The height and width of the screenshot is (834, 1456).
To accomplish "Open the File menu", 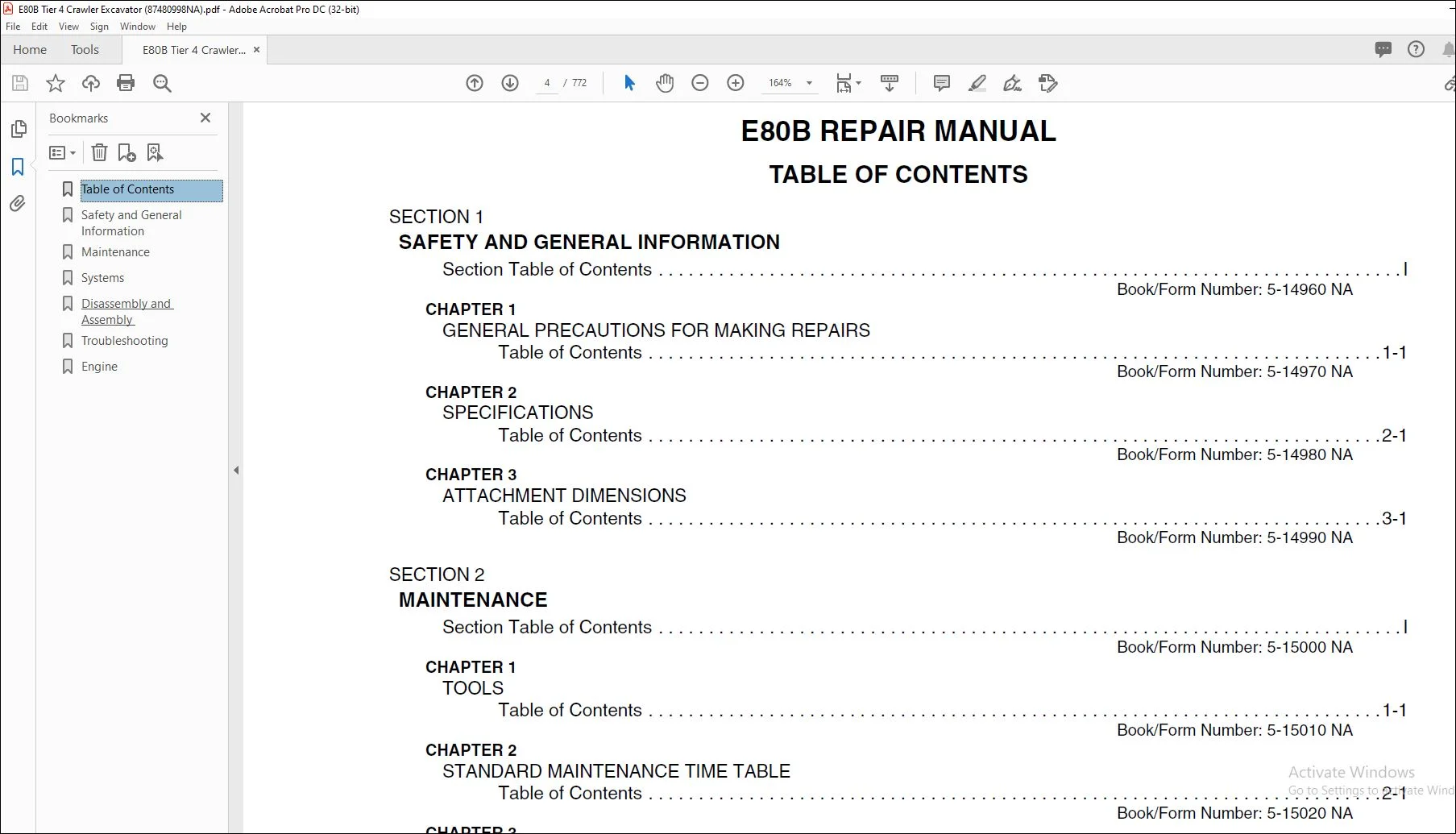I will 13,27.
